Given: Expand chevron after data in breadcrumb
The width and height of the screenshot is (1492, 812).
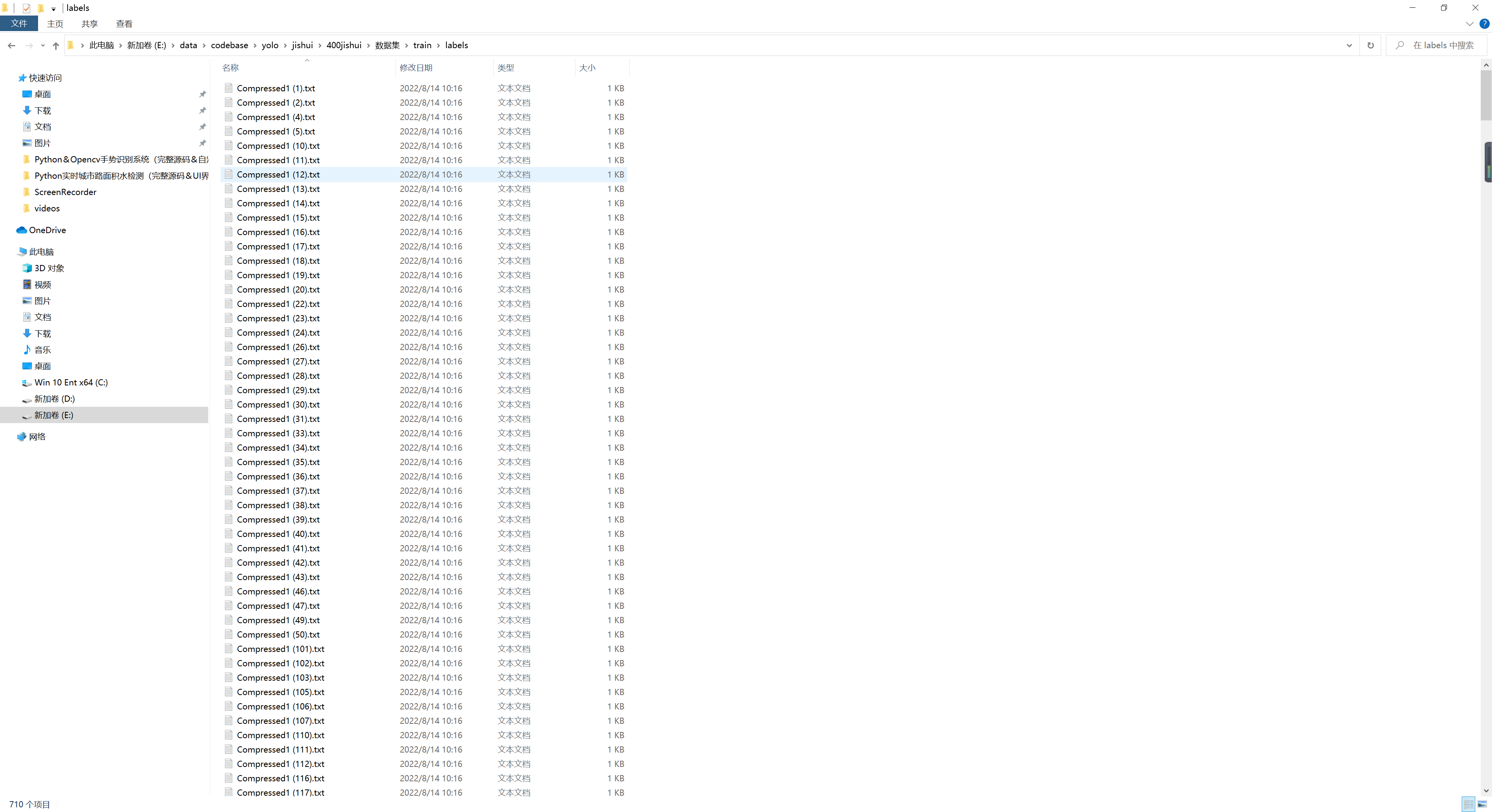Looking at the screenshot, I should 204,45.
